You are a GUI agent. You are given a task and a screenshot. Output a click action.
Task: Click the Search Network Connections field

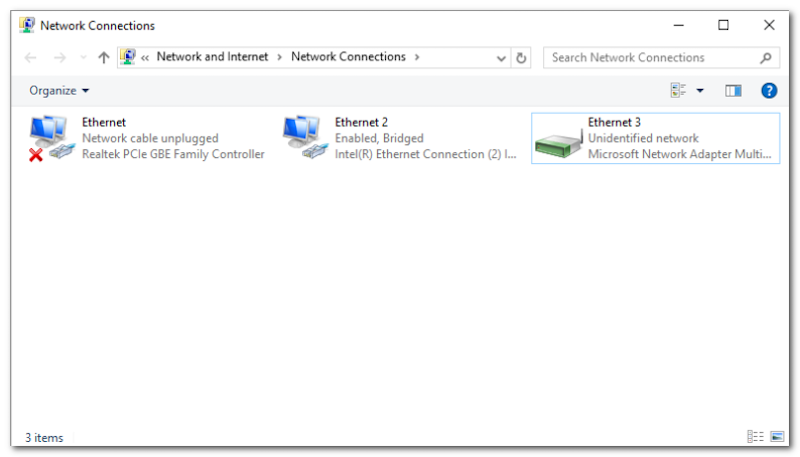pyautogui.click(x=650, y=58)
